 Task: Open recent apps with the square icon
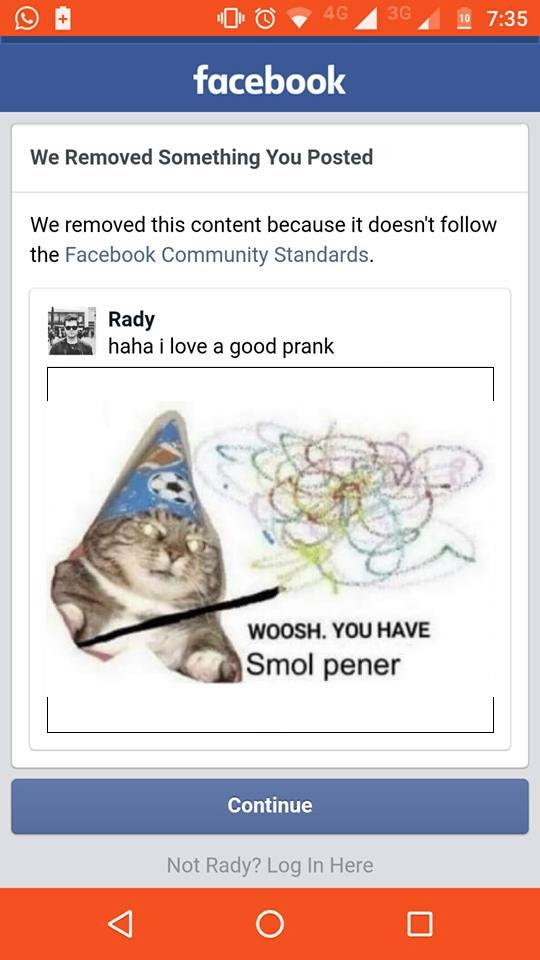pyautogui.click(x=420, y=923)
